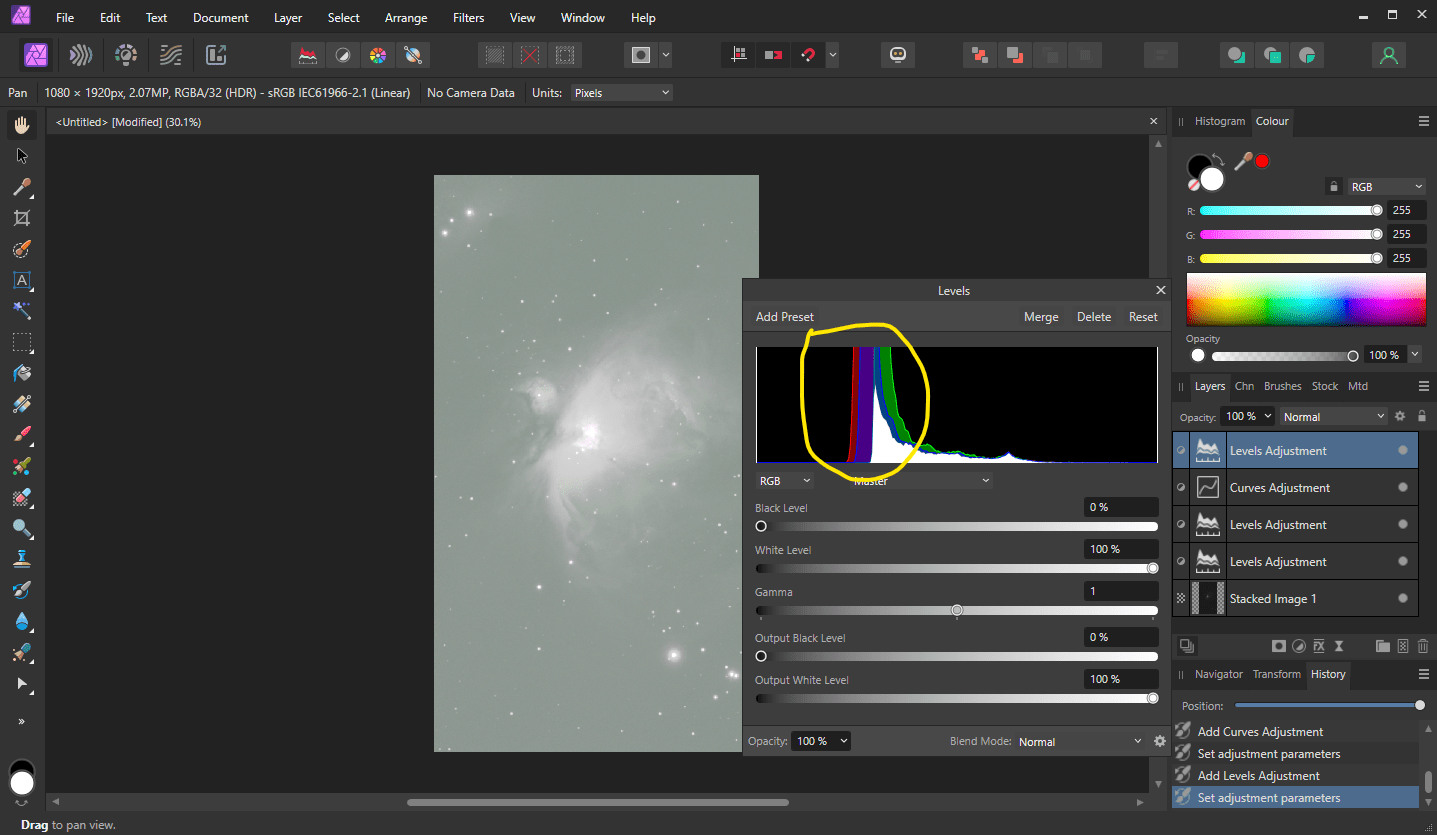
Task: Delete the layer using the trash icon
Action: (1423, 647)
